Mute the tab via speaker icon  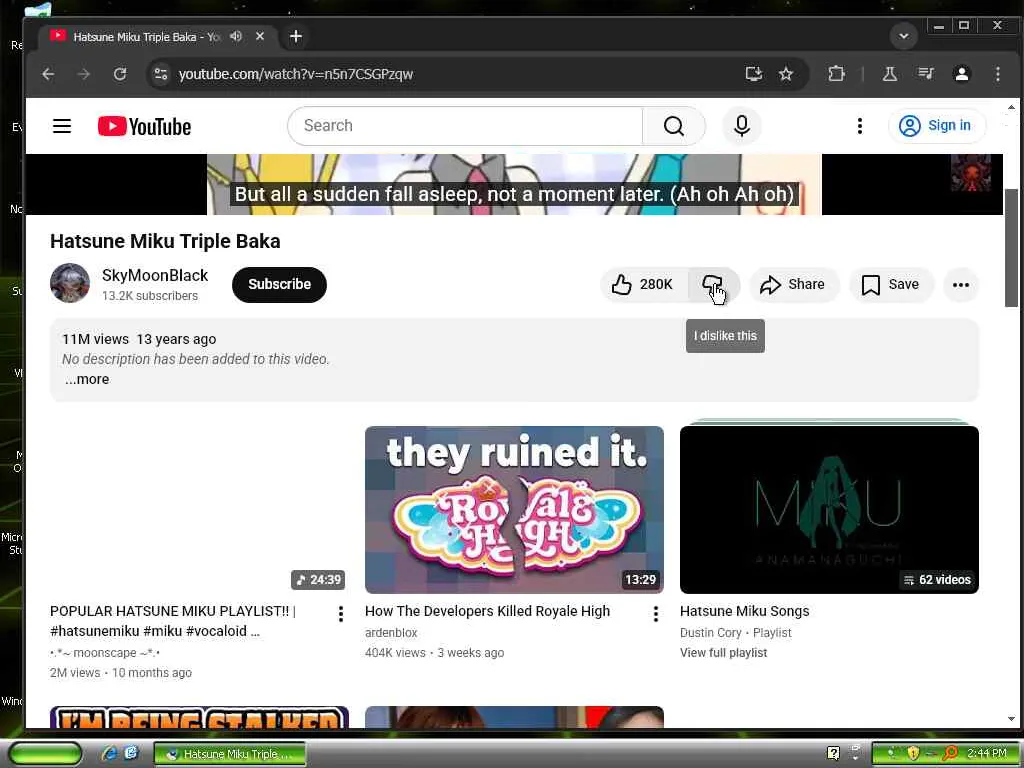[236, 37]
